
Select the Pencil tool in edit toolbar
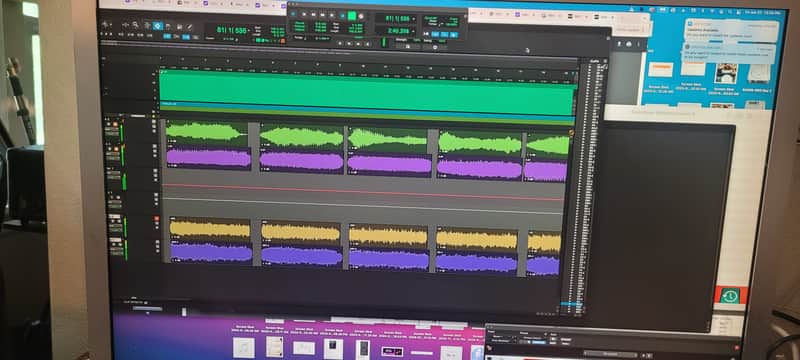point(190,26)
